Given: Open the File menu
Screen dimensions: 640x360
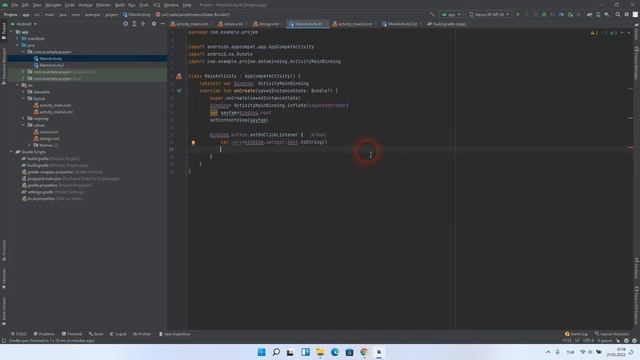Looking at the screenshot, I should [x=15, y=5].
